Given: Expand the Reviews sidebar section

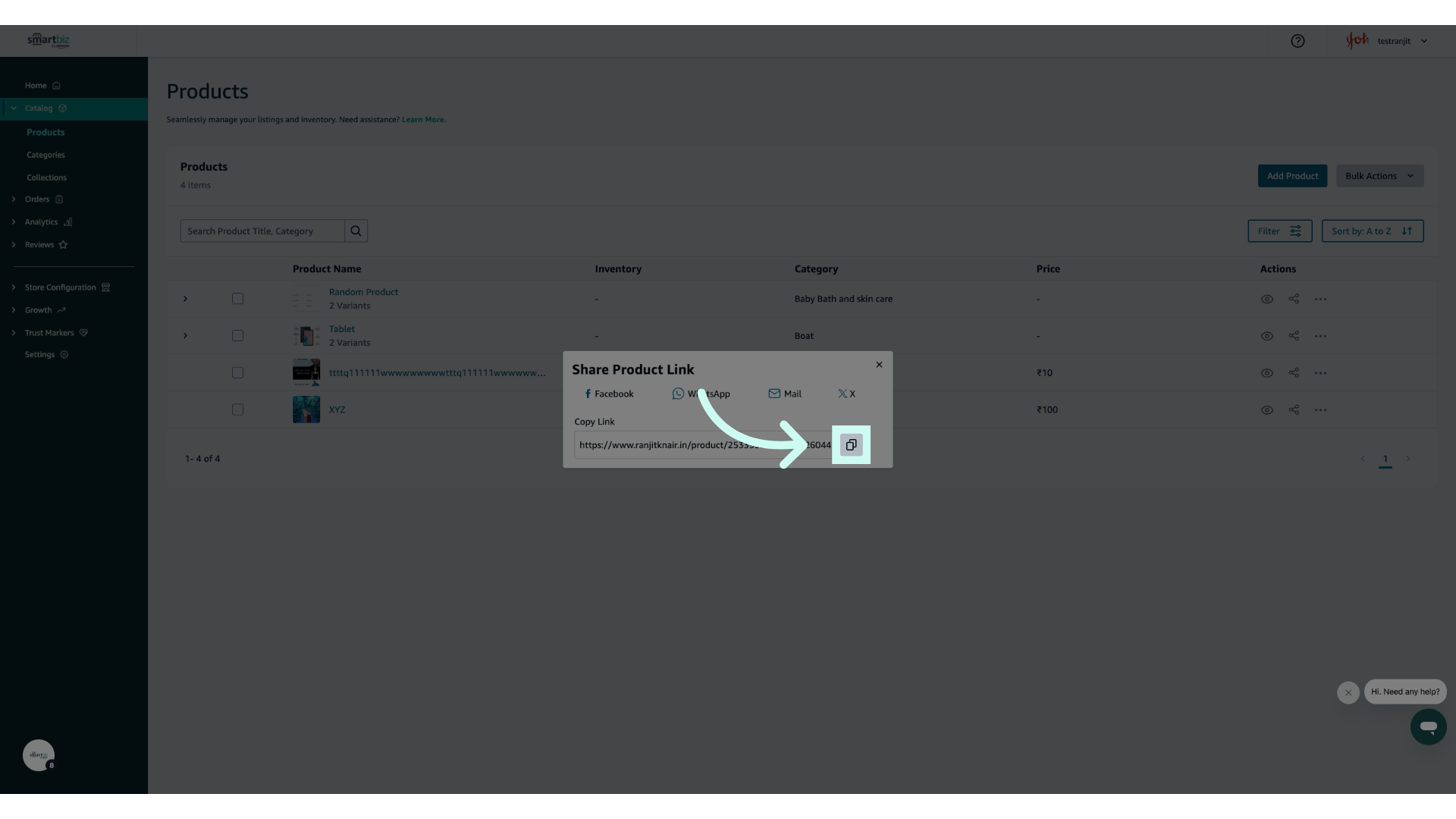Looking at the screenshot, I should click(x=14, y=245).
